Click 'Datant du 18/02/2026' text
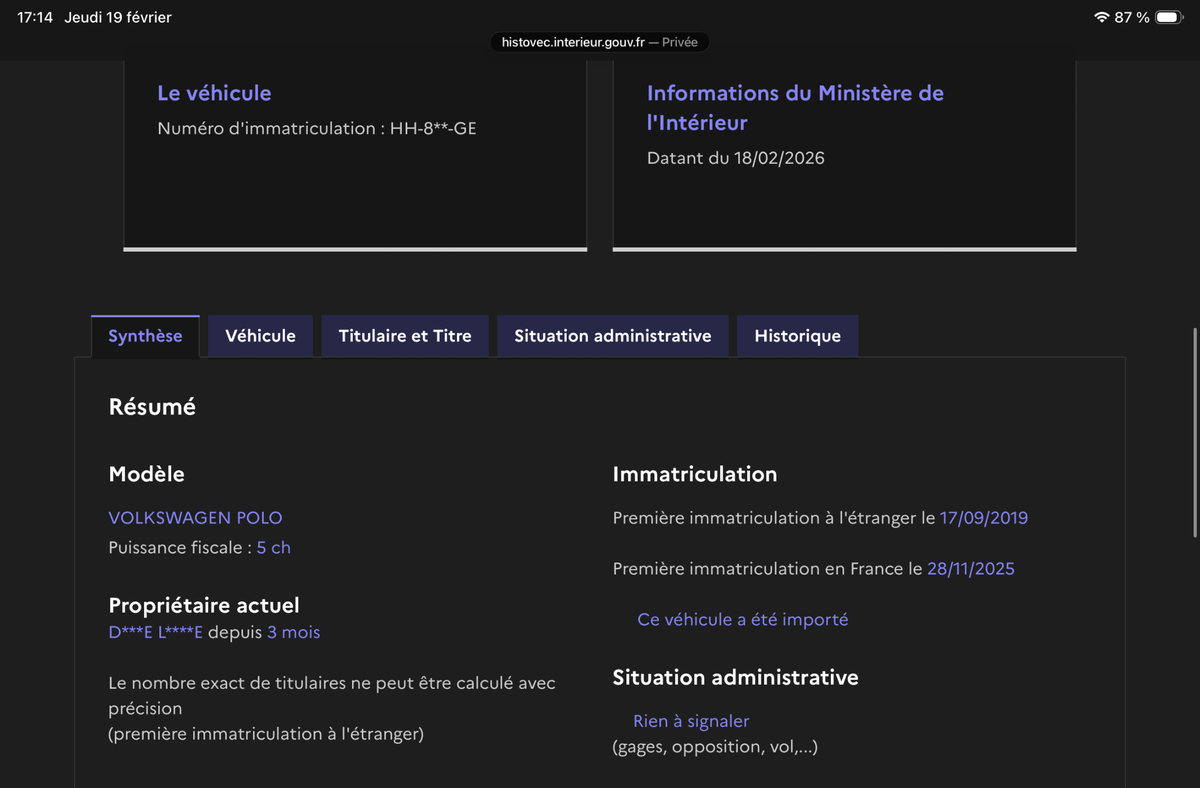Image resolution: width=1200 pixels, height=788 pixels. [736, 158]
